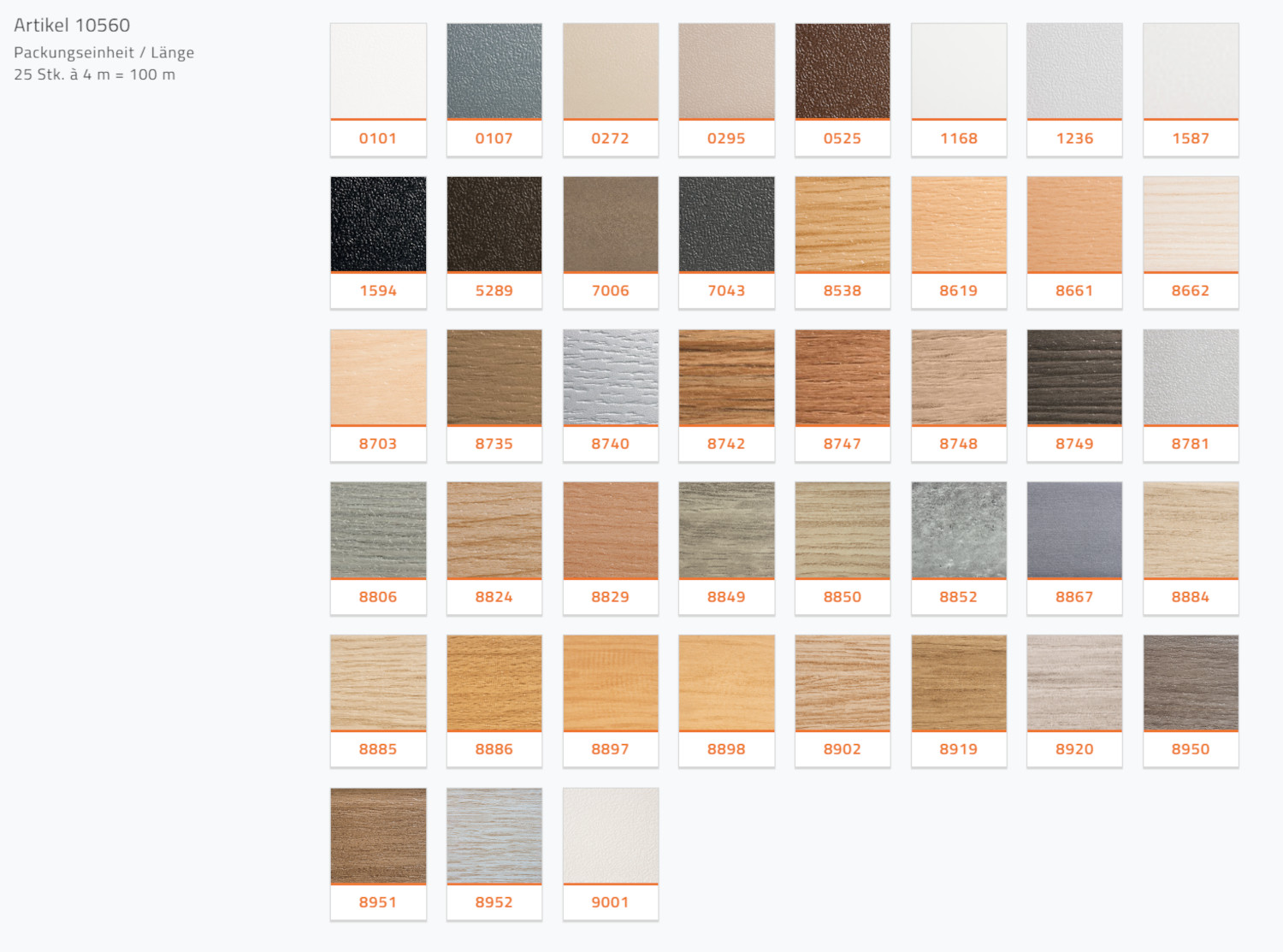This screenshot has width=1283, height=952.
Task: Choose reddish wood swatch 8747
Action: [843, 377]
